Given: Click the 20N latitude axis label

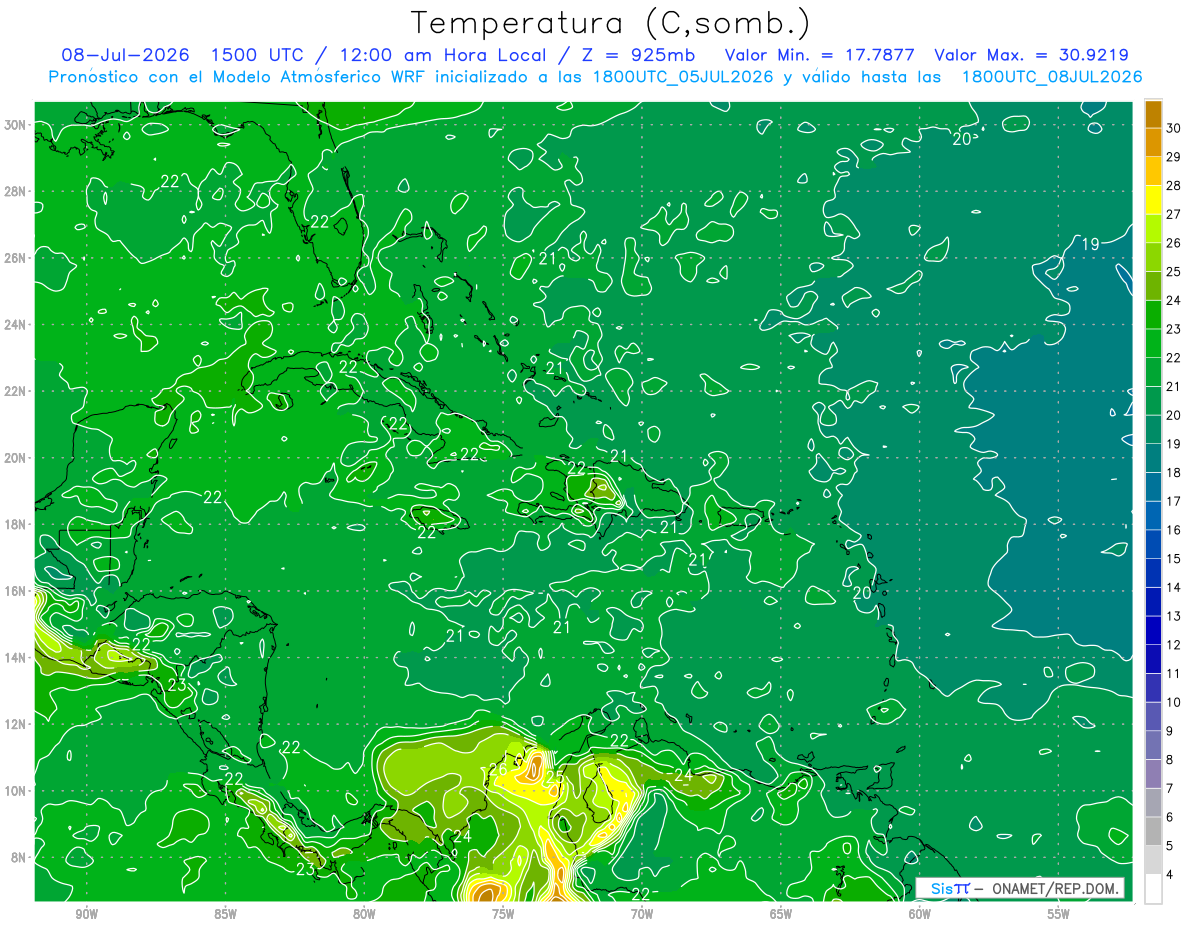Looking at the screenshot, I should (15, 458).
